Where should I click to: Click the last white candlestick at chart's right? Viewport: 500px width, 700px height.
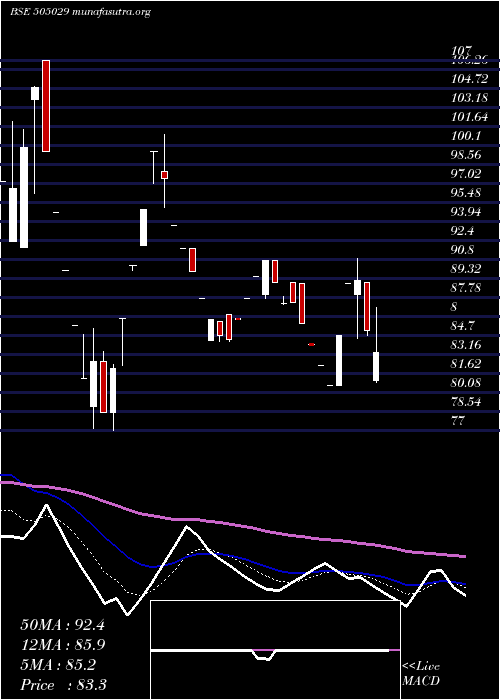coord(376,367)
